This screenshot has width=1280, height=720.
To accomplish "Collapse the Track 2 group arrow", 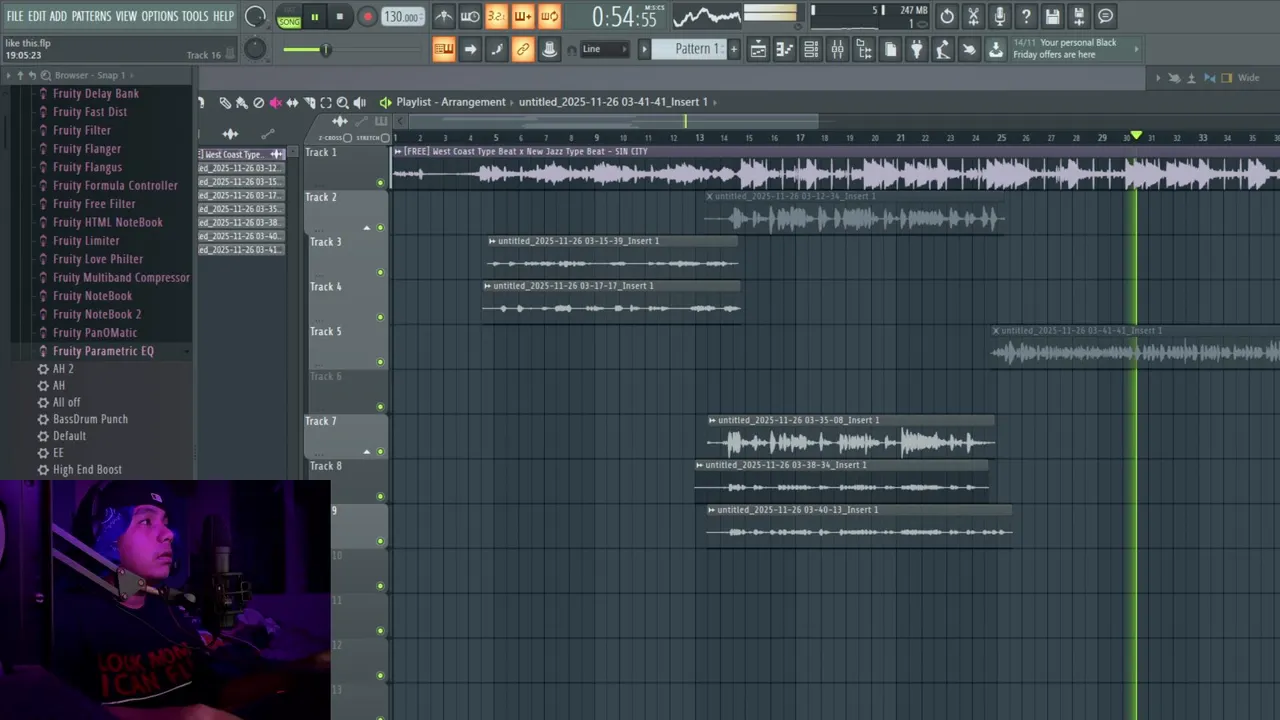I will 366,228.
